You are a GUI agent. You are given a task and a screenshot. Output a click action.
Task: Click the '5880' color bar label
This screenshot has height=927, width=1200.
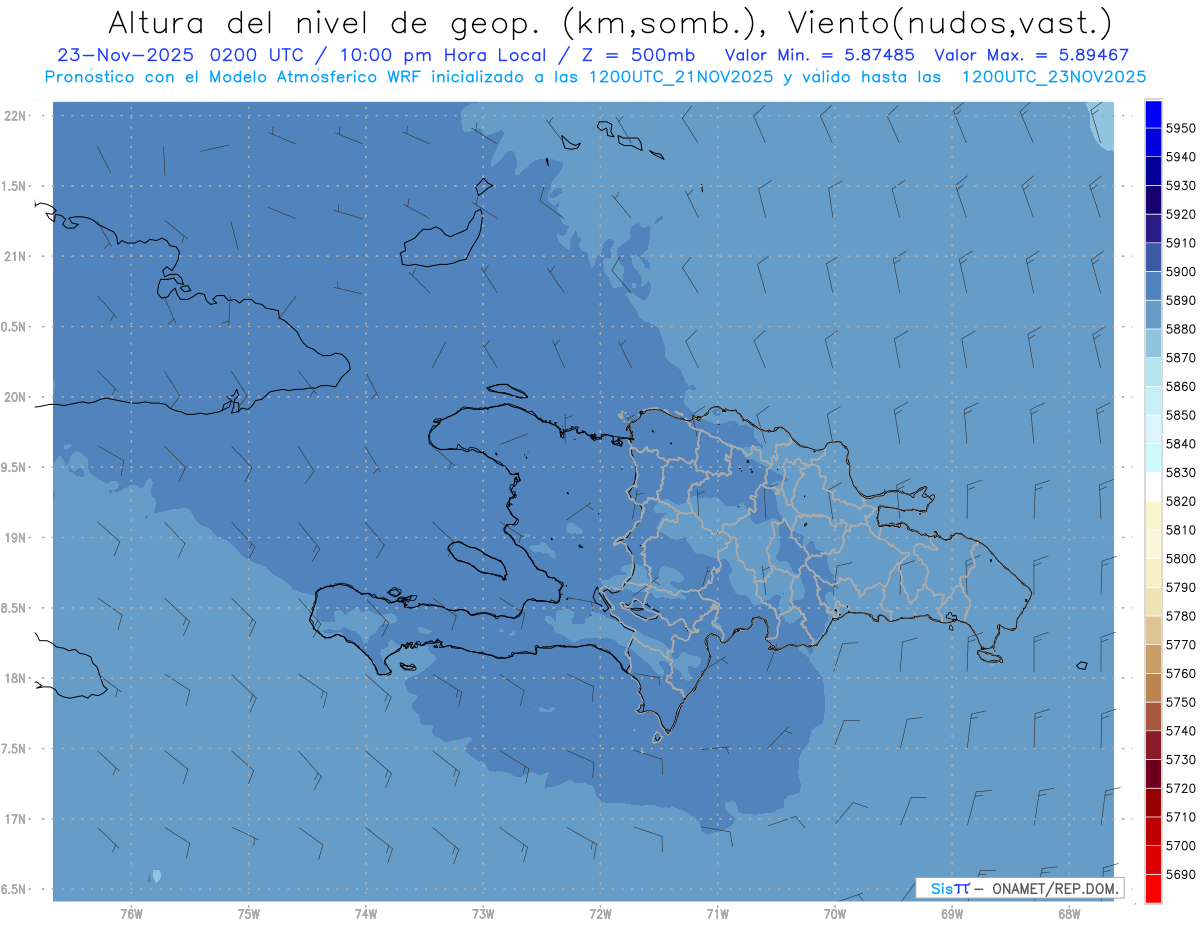[x=1180, y=329]
